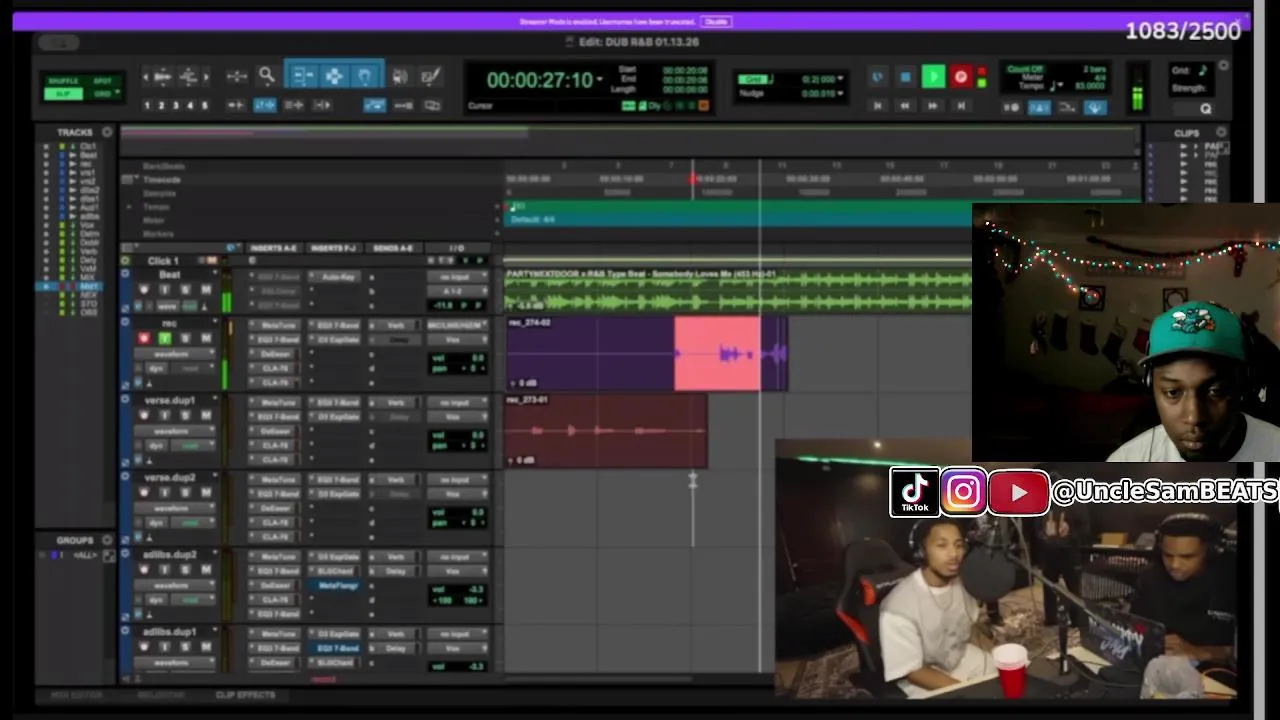
Task: Click the horizontal zoom out arrow
Action: point(147,77)
